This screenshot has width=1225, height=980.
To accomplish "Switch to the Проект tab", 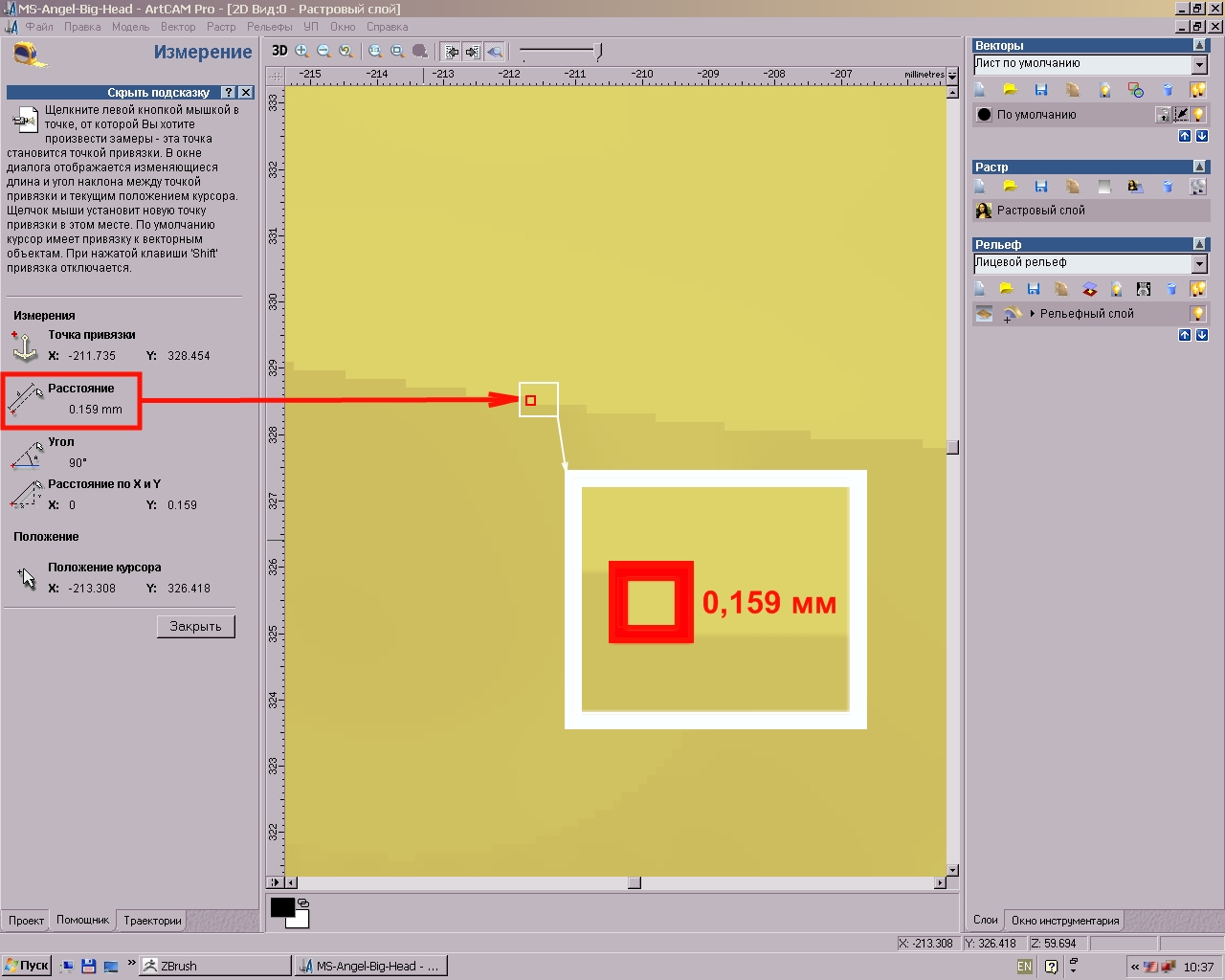I will tap(26, 921).
